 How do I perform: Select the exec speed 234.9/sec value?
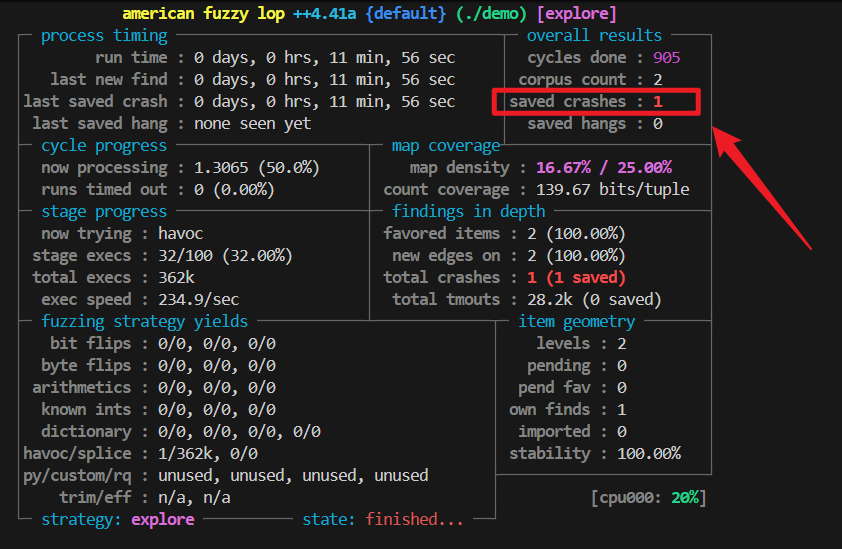(x=200, y=300)
